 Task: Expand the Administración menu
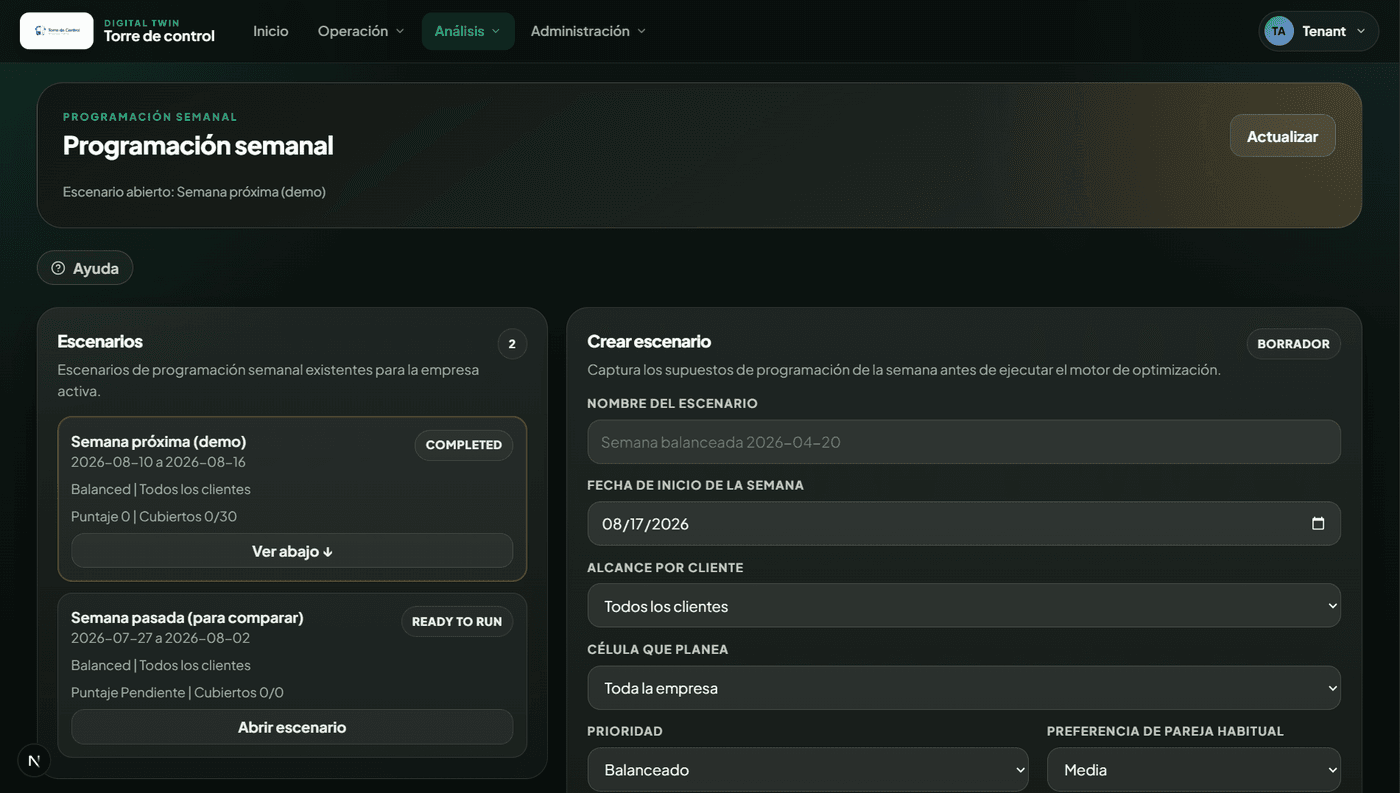588,31
